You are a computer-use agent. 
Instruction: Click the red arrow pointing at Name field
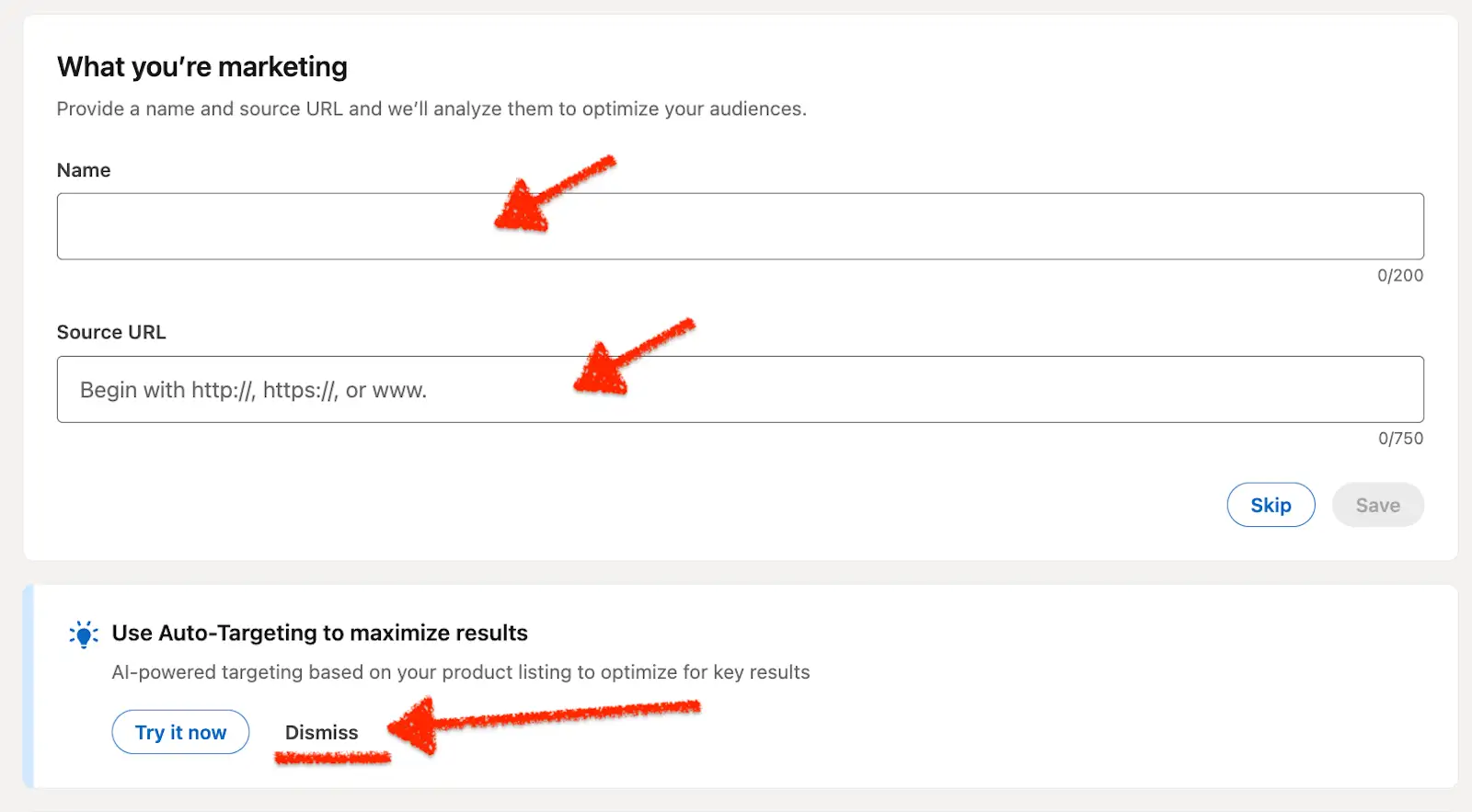pyautogui.click(x=550, y=194)
